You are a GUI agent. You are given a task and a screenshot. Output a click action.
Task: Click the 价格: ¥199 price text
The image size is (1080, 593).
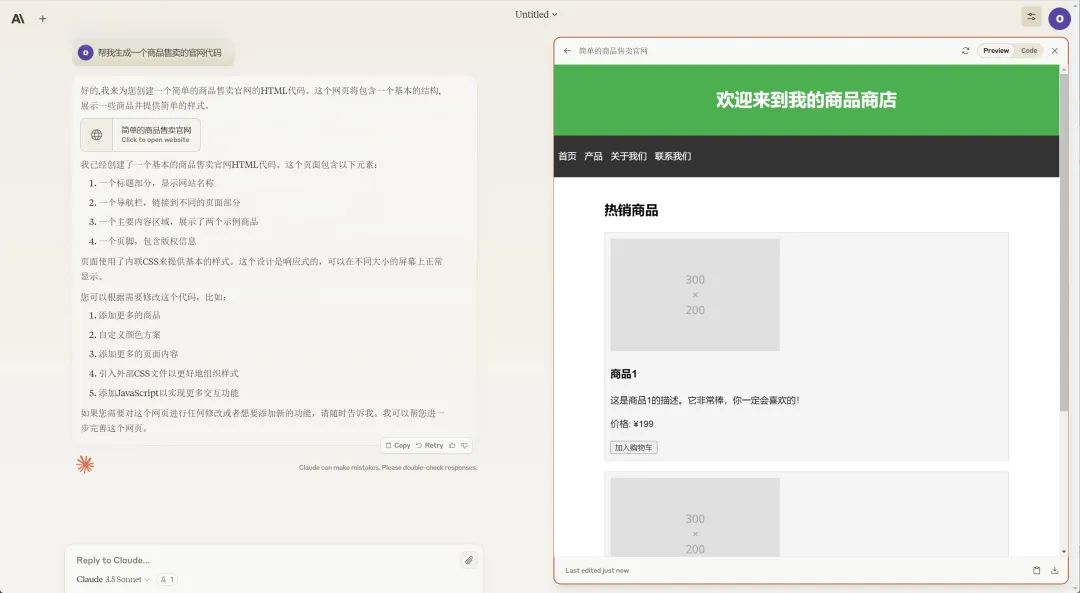[632, 424]
